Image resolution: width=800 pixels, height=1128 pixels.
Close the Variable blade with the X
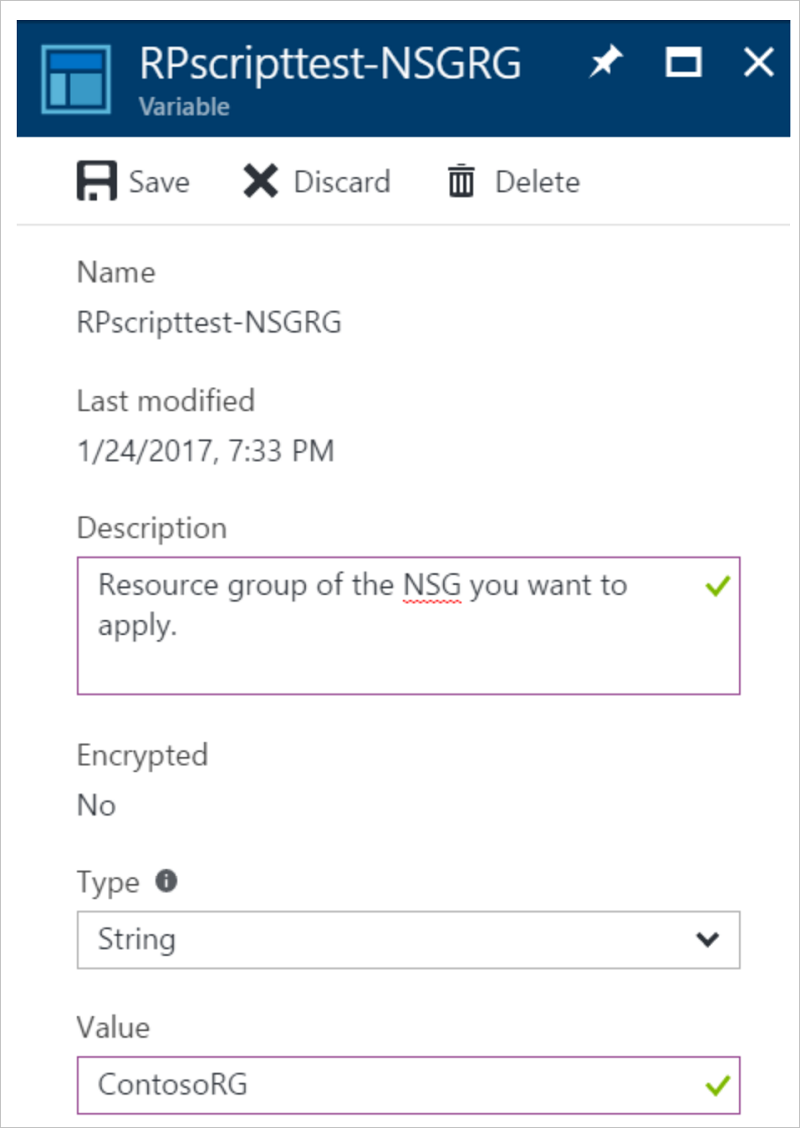coord(758,61)
